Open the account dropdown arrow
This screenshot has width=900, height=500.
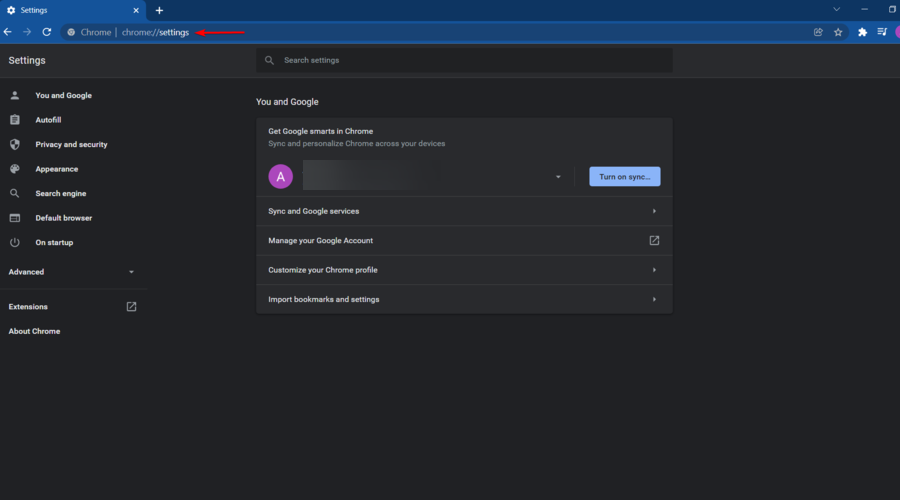point(558,177)
